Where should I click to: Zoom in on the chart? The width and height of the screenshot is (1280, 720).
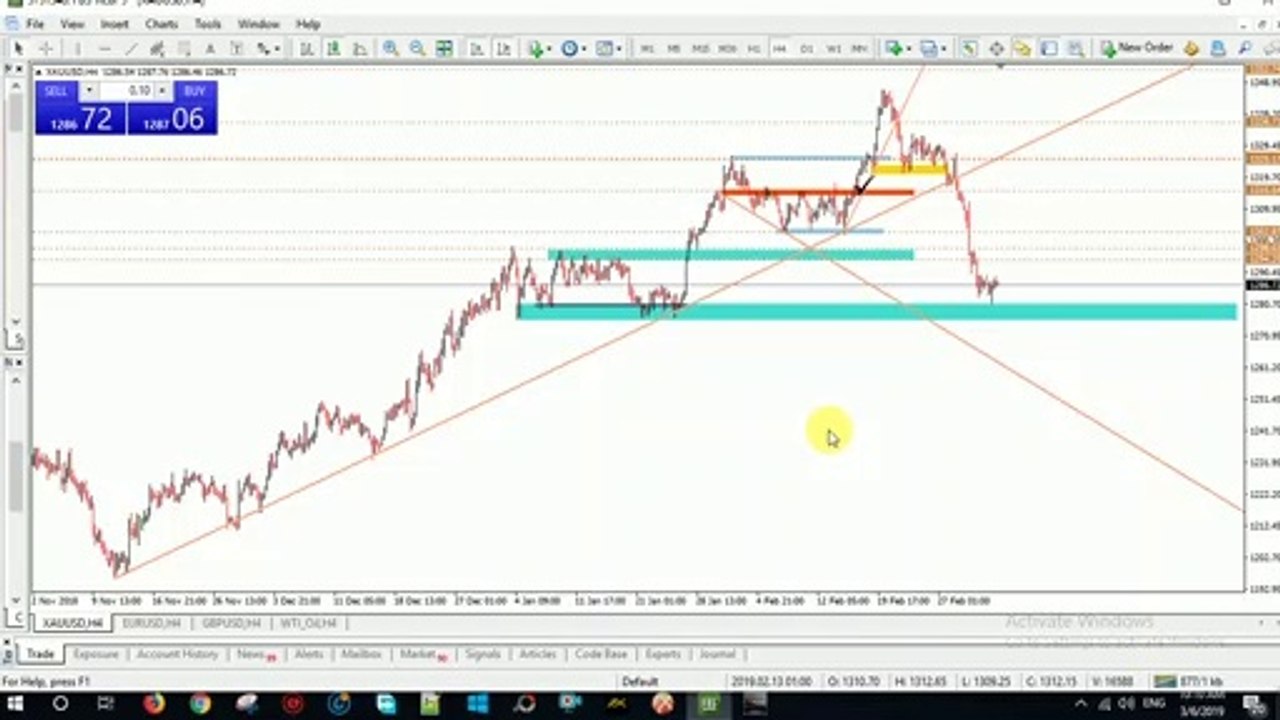click(x=391, y=48)
